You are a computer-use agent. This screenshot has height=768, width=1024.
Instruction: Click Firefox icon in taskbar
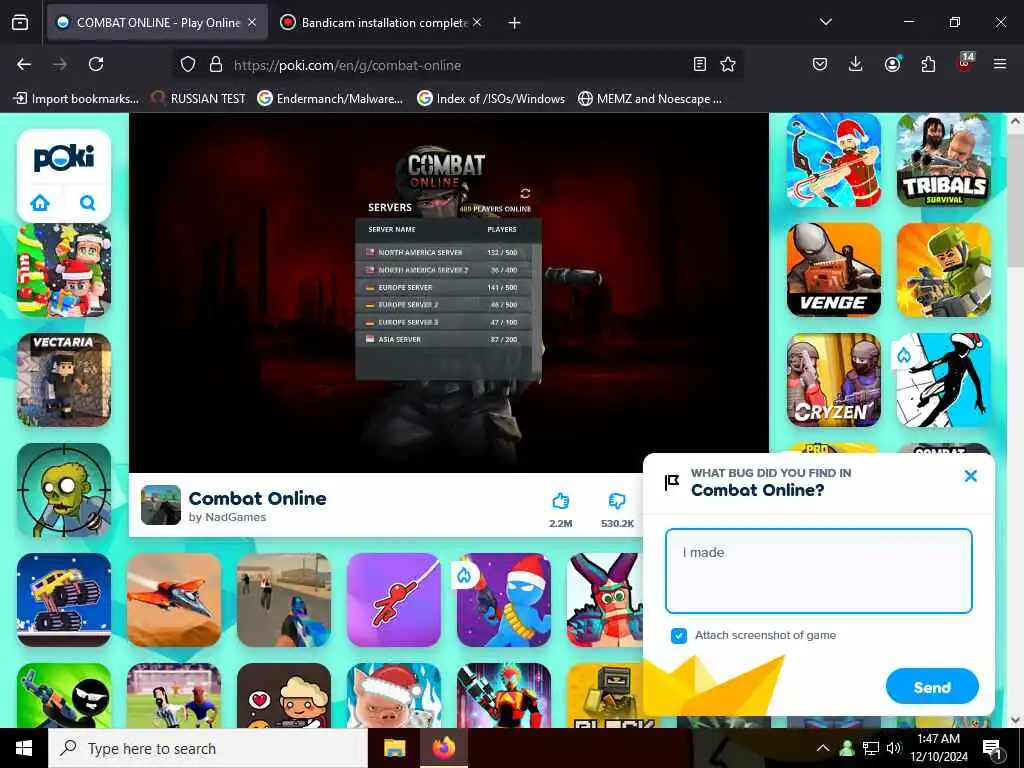click(x=444, y=748)
